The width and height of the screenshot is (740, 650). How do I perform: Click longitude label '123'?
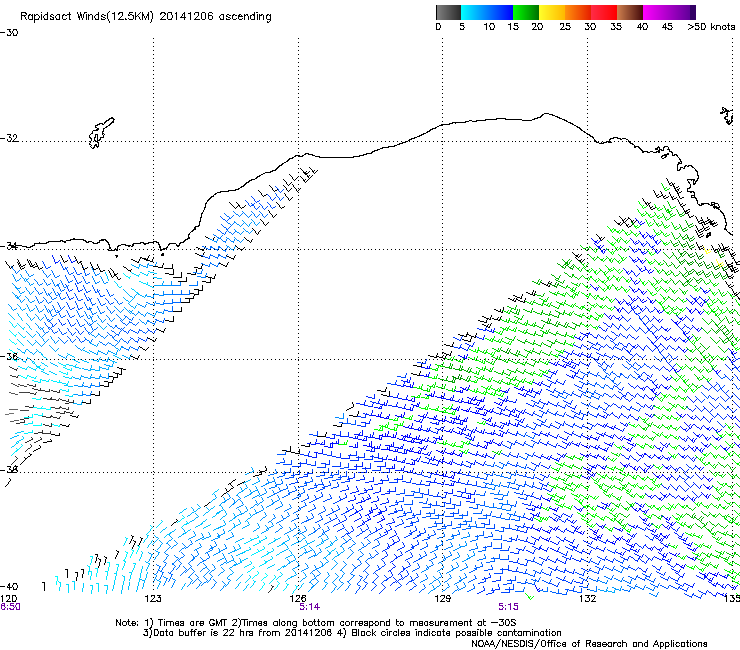coord(153,599)
